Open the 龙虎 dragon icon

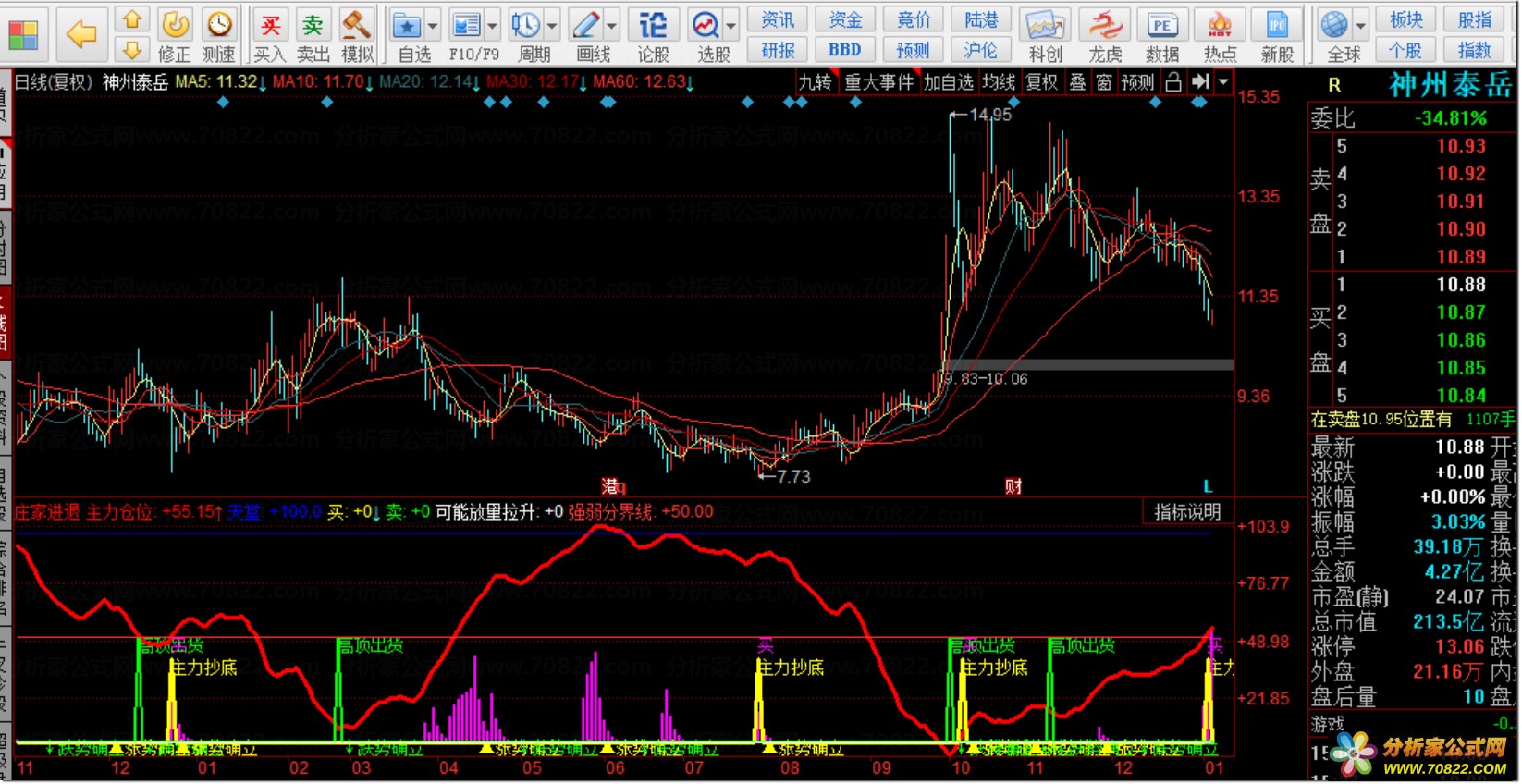click(x=1105, y=25)
